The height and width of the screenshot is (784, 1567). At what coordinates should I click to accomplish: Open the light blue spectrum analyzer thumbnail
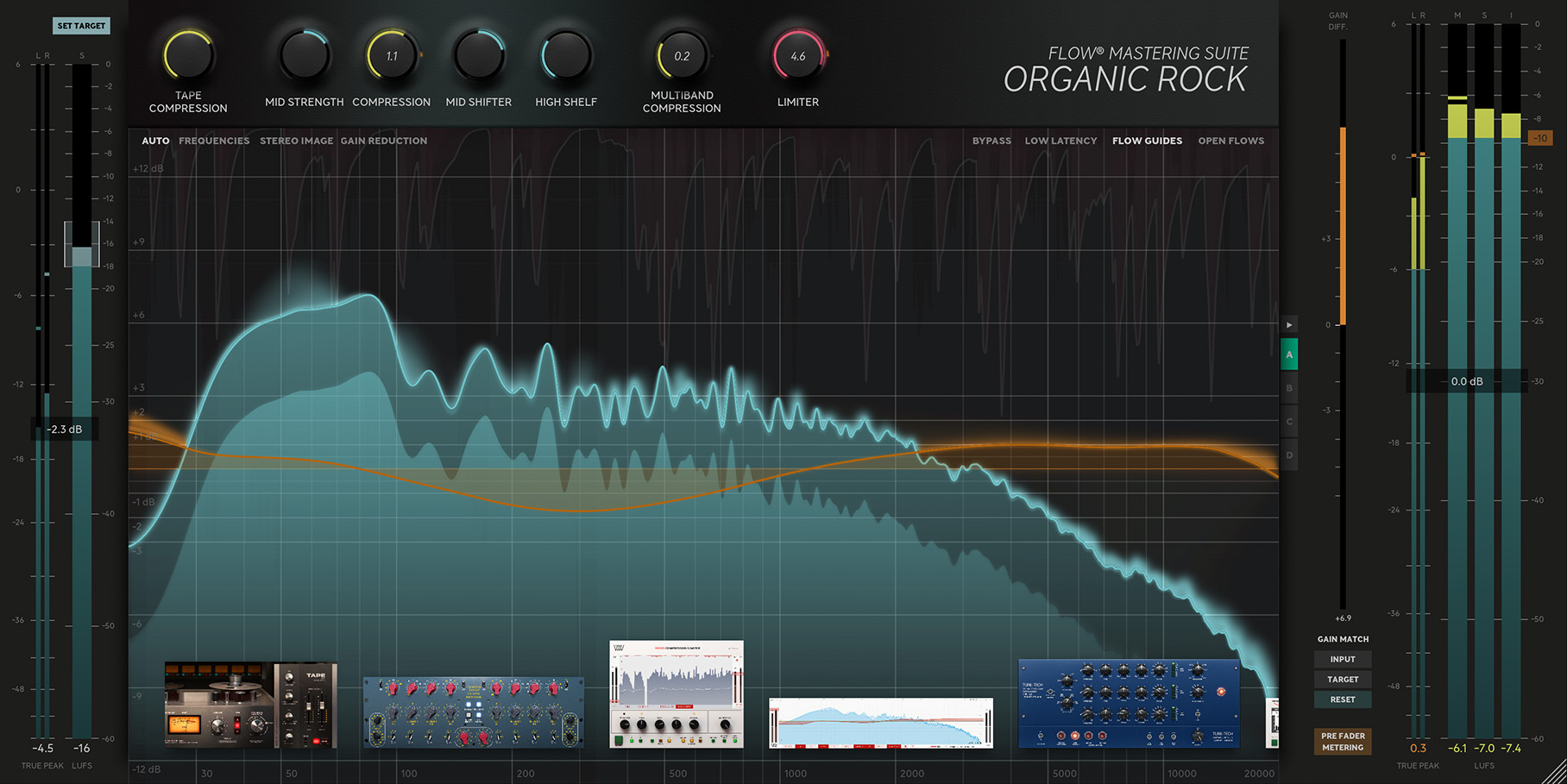click(x=881, y=723)
